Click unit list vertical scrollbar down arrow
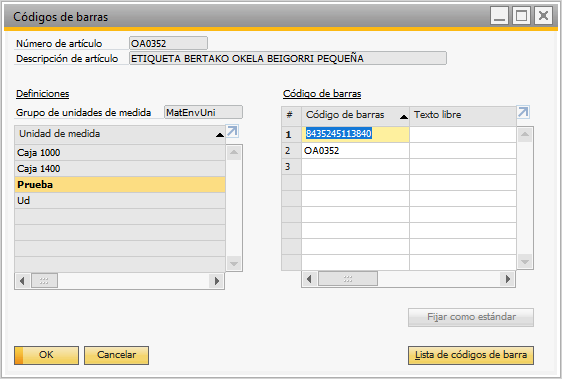Viewport: 562px width, 379px height. [x=234, y=264]
